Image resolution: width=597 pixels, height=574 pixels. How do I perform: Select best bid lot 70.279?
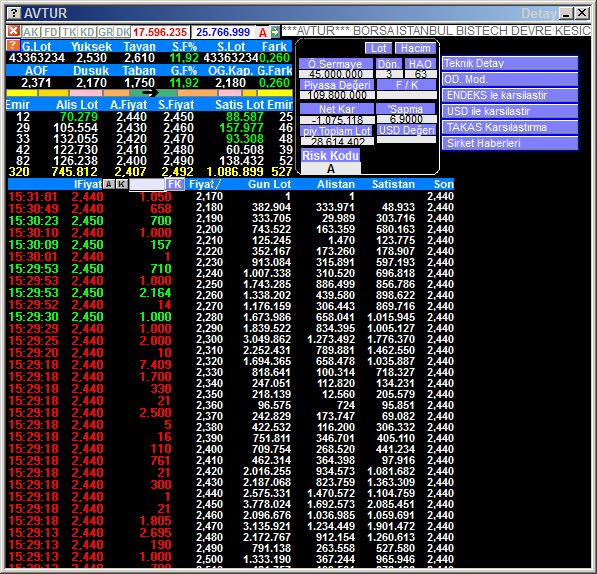coord(79,117)
